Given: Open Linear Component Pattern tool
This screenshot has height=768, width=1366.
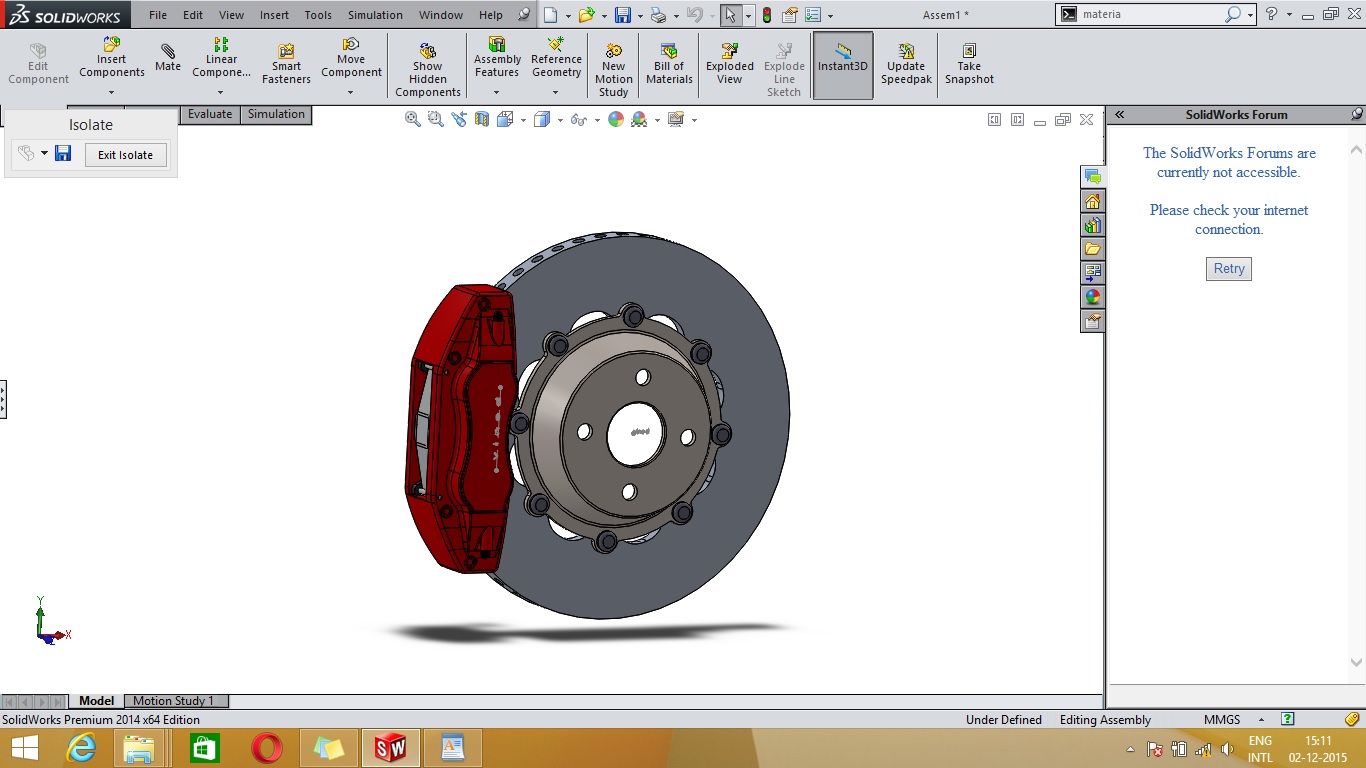Looking at the screenshot, I should (221, 58).
